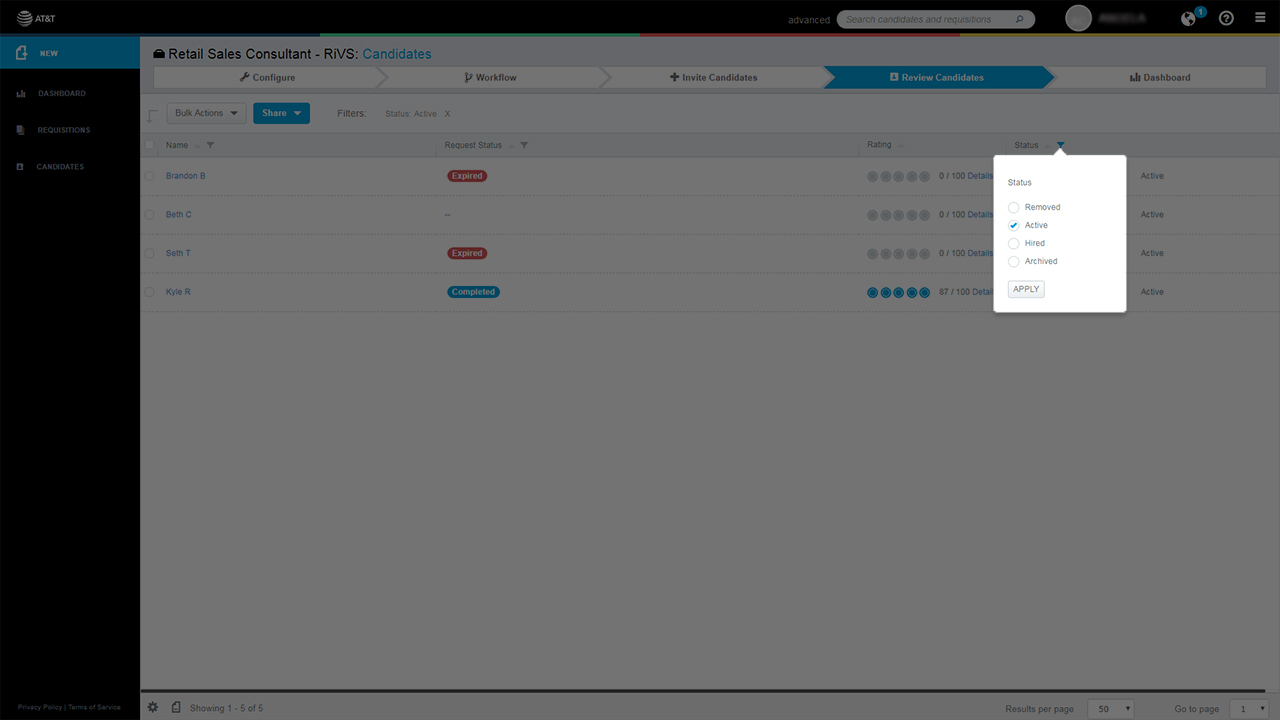Click Brandon B's empty rating dots
1280x720 pixels.
[899, 176]
